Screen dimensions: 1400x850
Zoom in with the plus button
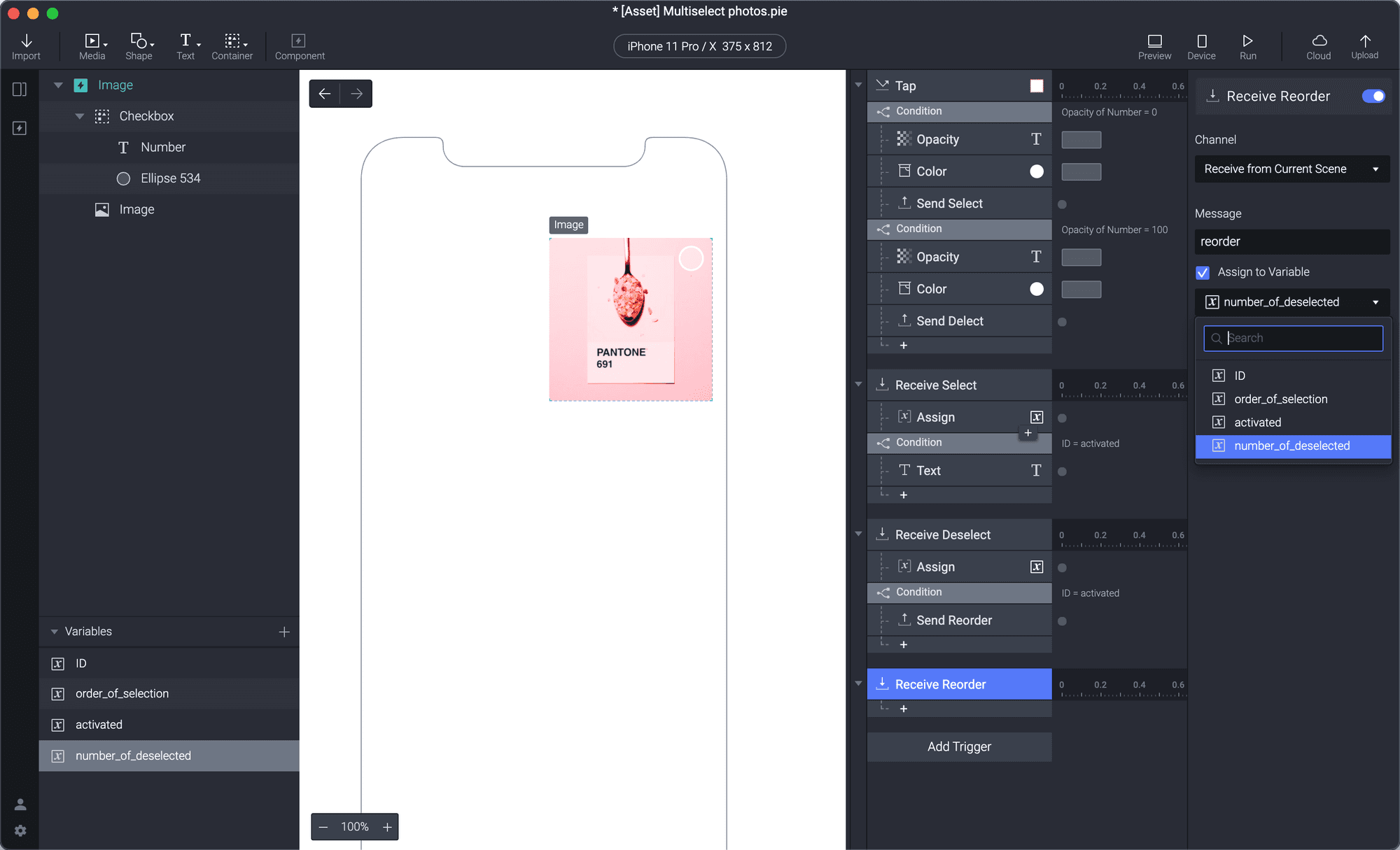coord(387,827)
